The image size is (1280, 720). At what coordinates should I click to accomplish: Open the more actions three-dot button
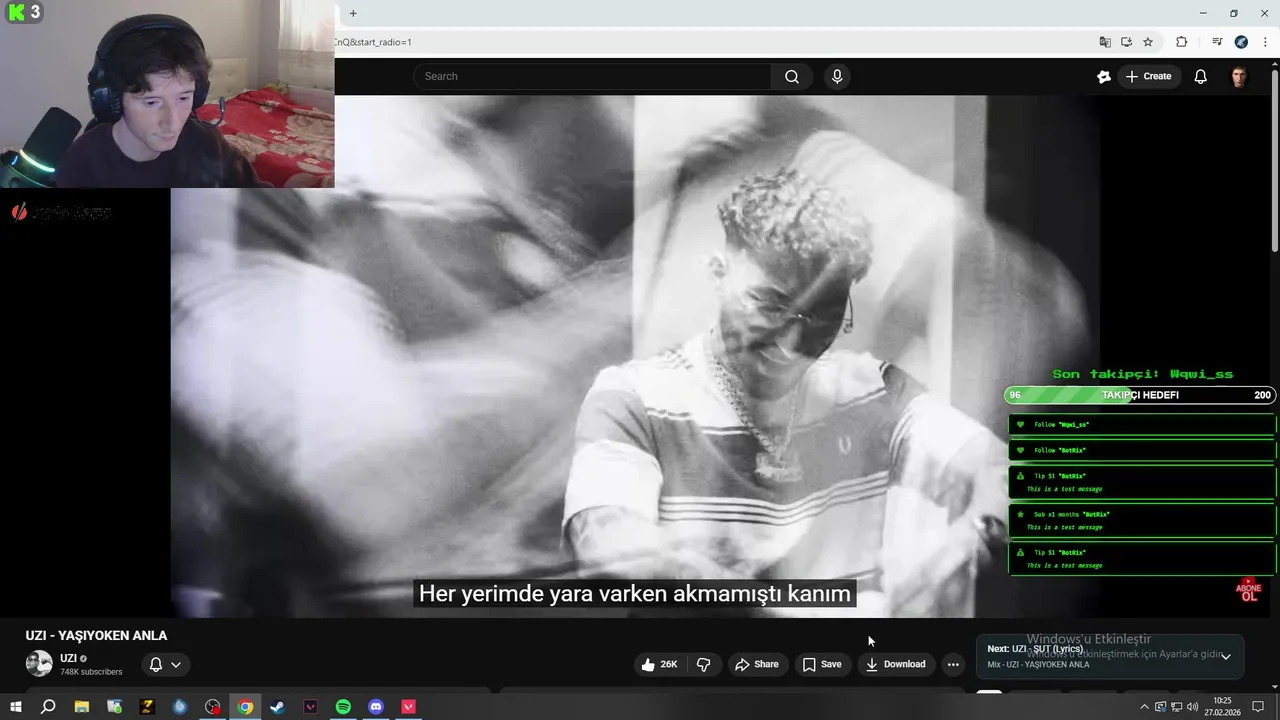click(953, 664)
